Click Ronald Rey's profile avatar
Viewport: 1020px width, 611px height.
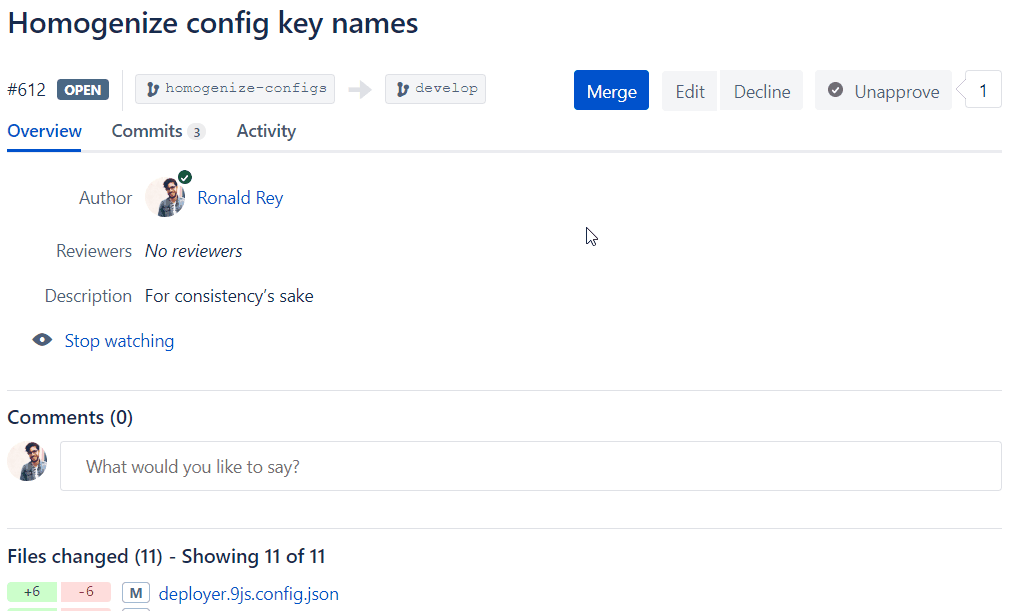coord(165,197)
